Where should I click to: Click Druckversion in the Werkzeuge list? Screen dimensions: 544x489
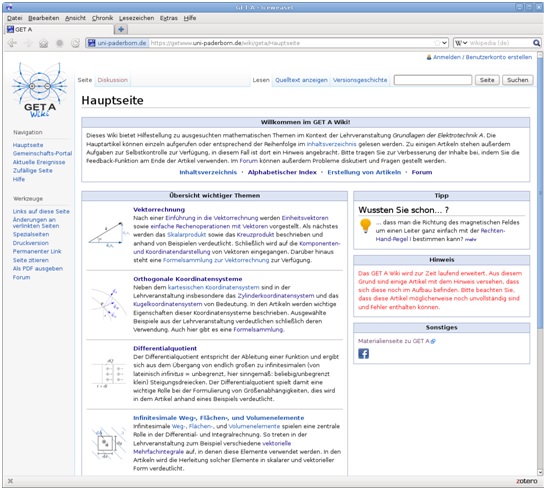point(31,243)
